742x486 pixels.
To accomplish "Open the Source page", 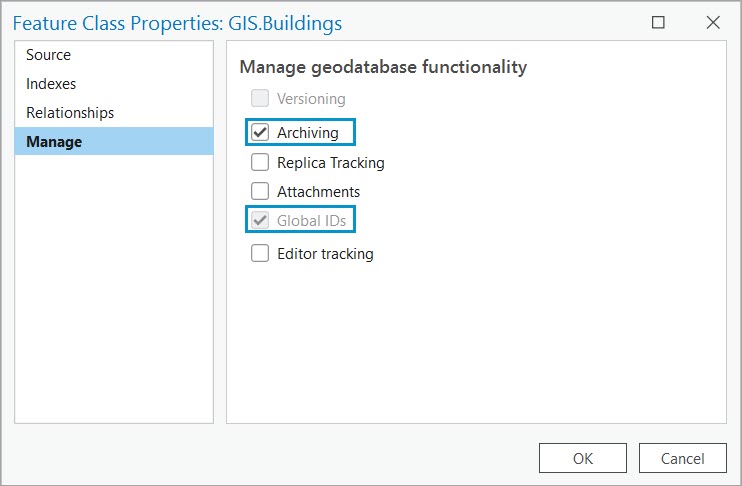I will pyautogui.click(x=49, y=55).
